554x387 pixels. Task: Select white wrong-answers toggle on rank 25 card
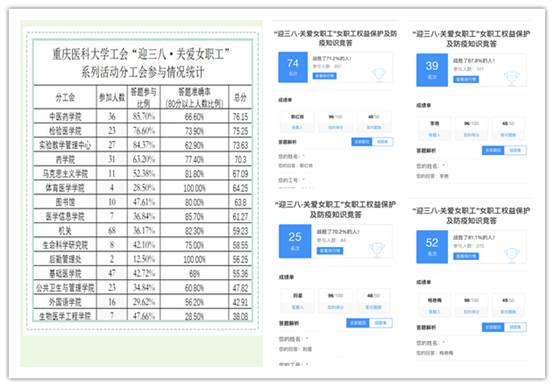pyautogui.click(x=381, y=323)
